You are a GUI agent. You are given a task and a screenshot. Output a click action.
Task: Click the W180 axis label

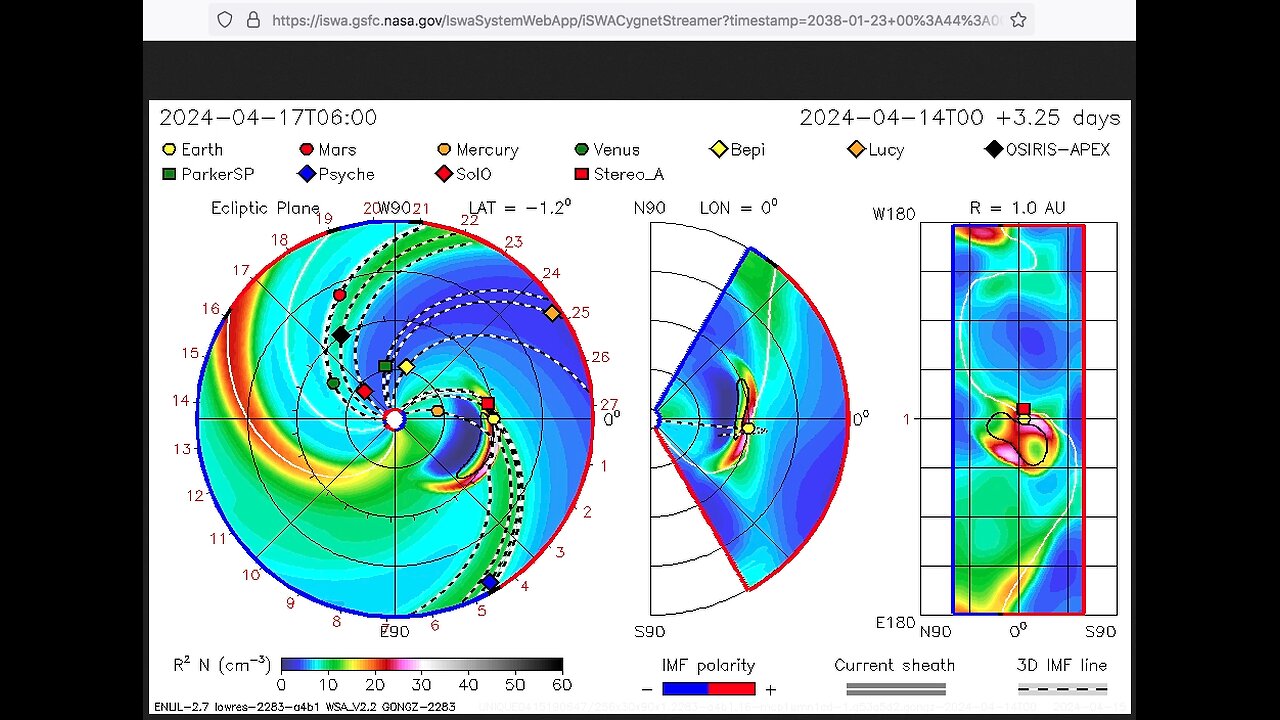[x=894, y=214]
